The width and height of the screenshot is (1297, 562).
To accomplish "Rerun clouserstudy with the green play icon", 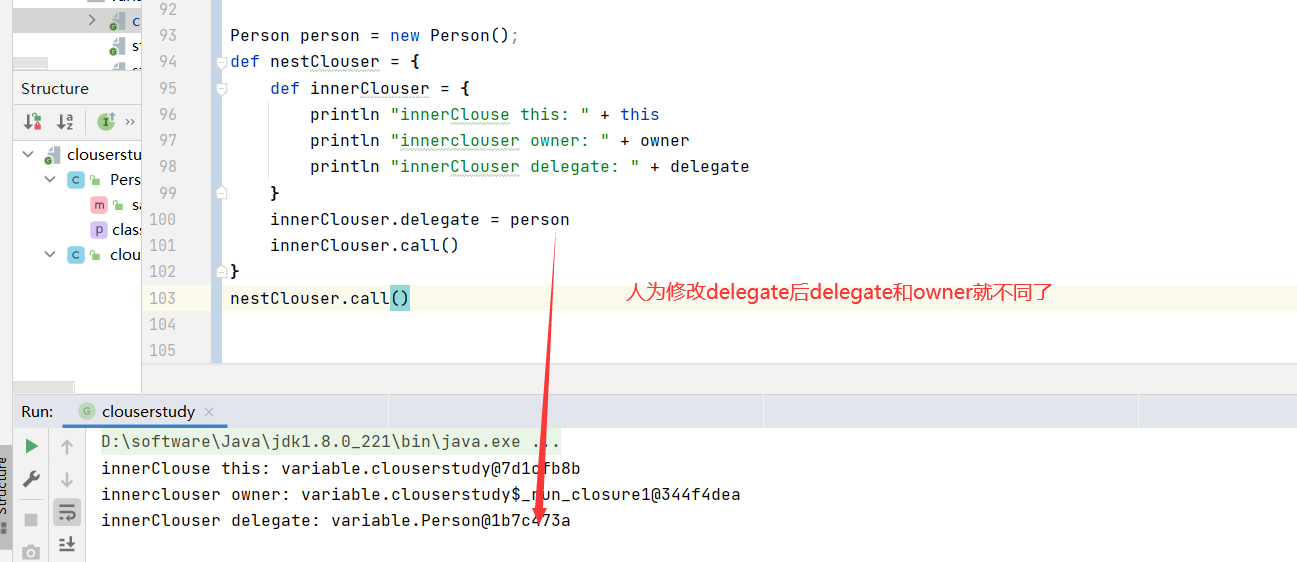I will coord(32,446).
